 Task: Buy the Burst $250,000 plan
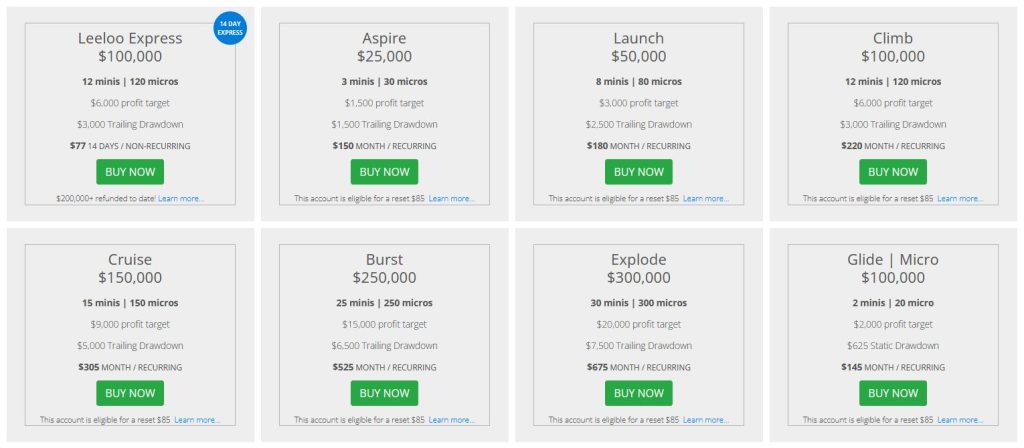click(x=384, y=393)
